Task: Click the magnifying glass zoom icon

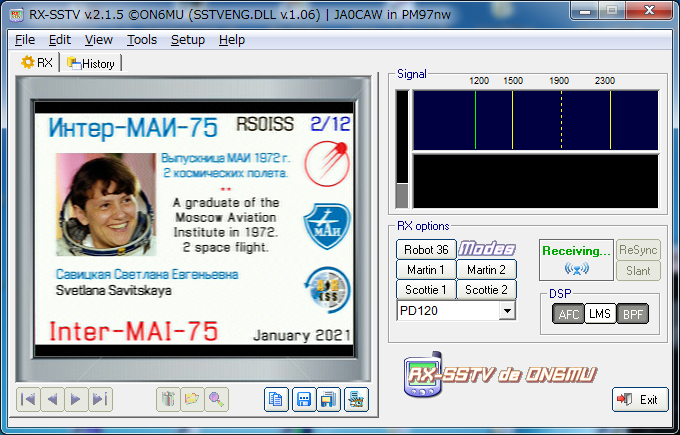Action: (216, 399)
